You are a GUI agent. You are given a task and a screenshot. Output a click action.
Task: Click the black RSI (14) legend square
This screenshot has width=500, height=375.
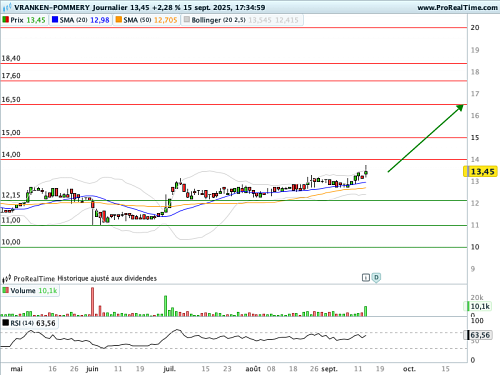(6, 323)
